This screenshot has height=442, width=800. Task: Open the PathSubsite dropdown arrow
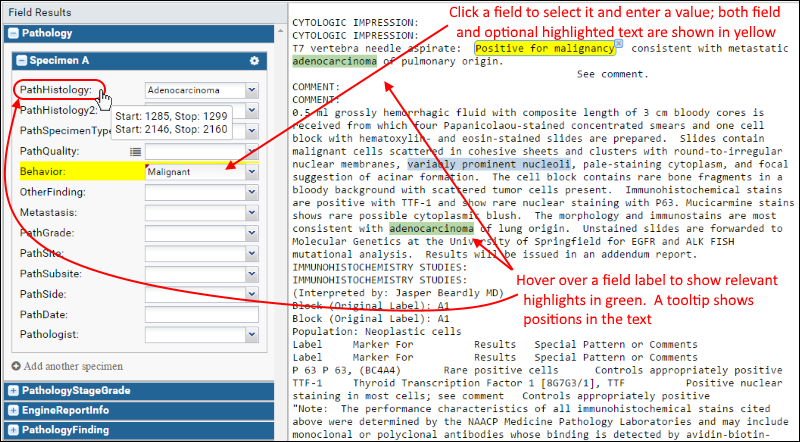pos(252,274)
